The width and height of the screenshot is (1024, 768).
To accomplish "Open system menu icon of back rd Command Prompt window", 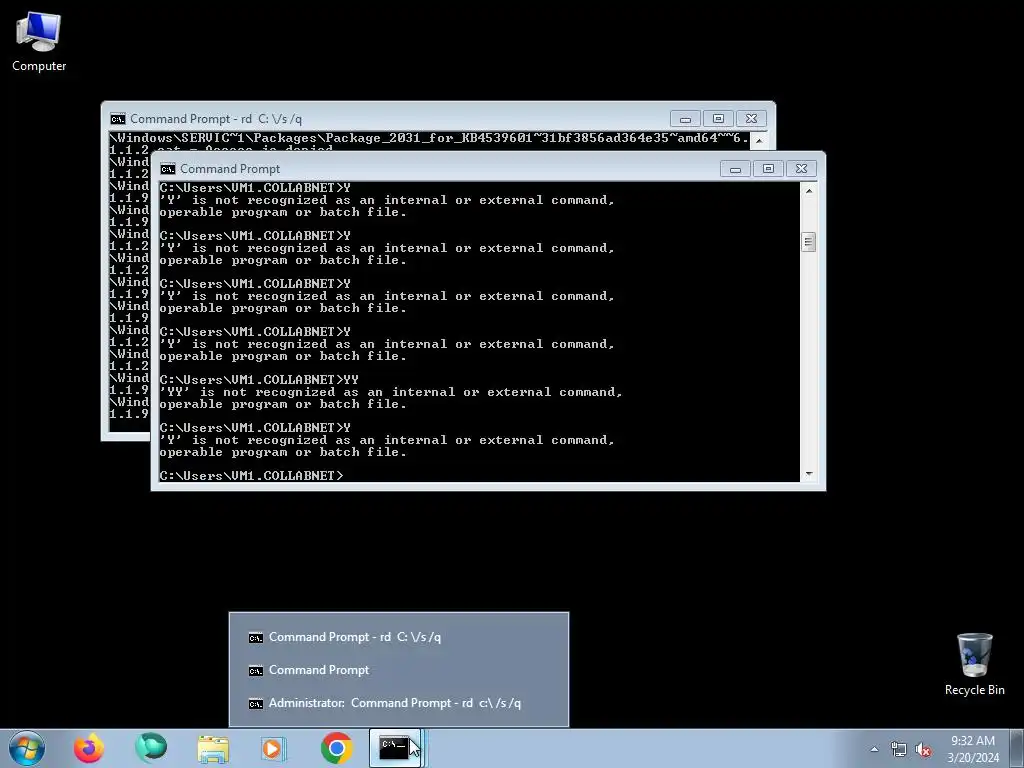I will click(118, 119).
